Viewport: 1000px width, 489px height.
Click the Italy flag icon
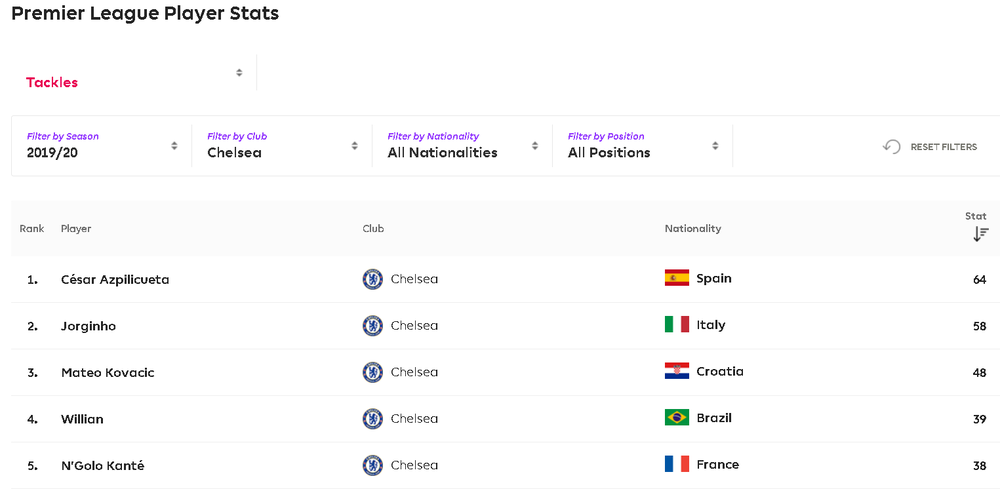[677, 325]
